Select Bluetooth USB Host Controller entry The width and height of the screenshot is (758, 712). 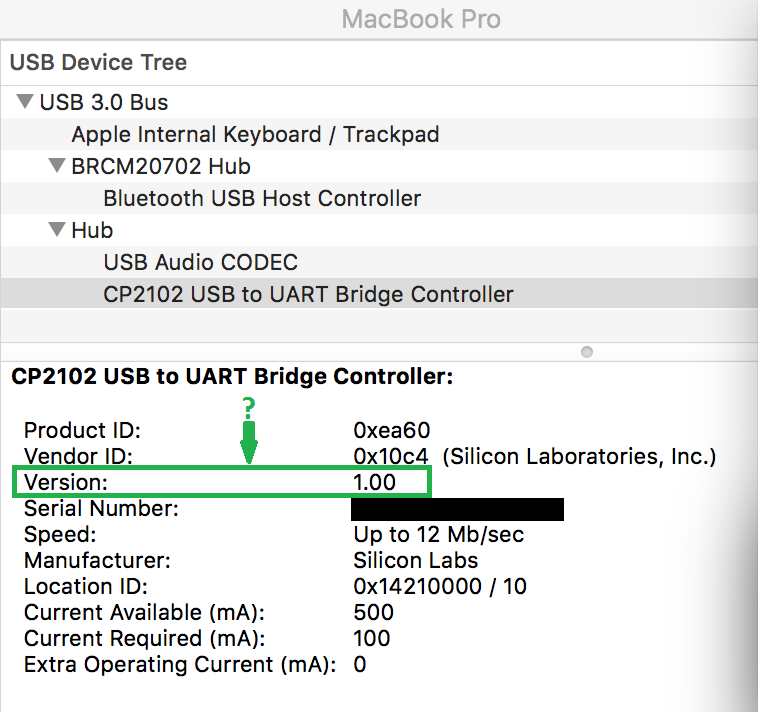[262, 198]
